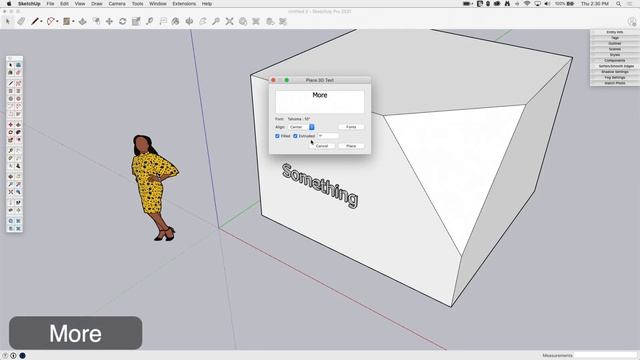Toggle the Filled checkbox
The image size is (640, 360).
click(x=278, y=136)
